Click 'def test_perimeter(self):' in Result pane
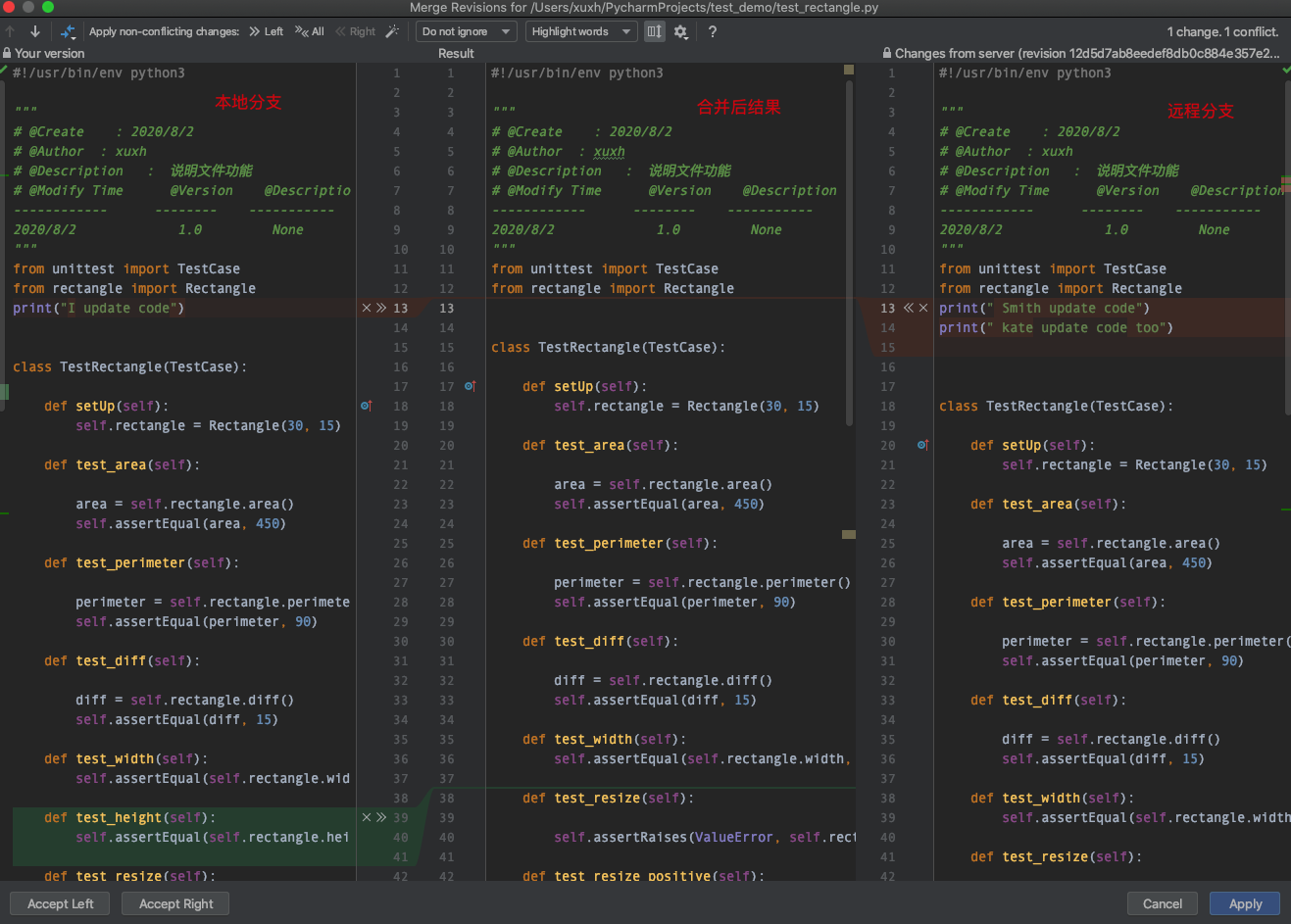Viewport: 1291px width, 924px height. (x=620, y=543)
